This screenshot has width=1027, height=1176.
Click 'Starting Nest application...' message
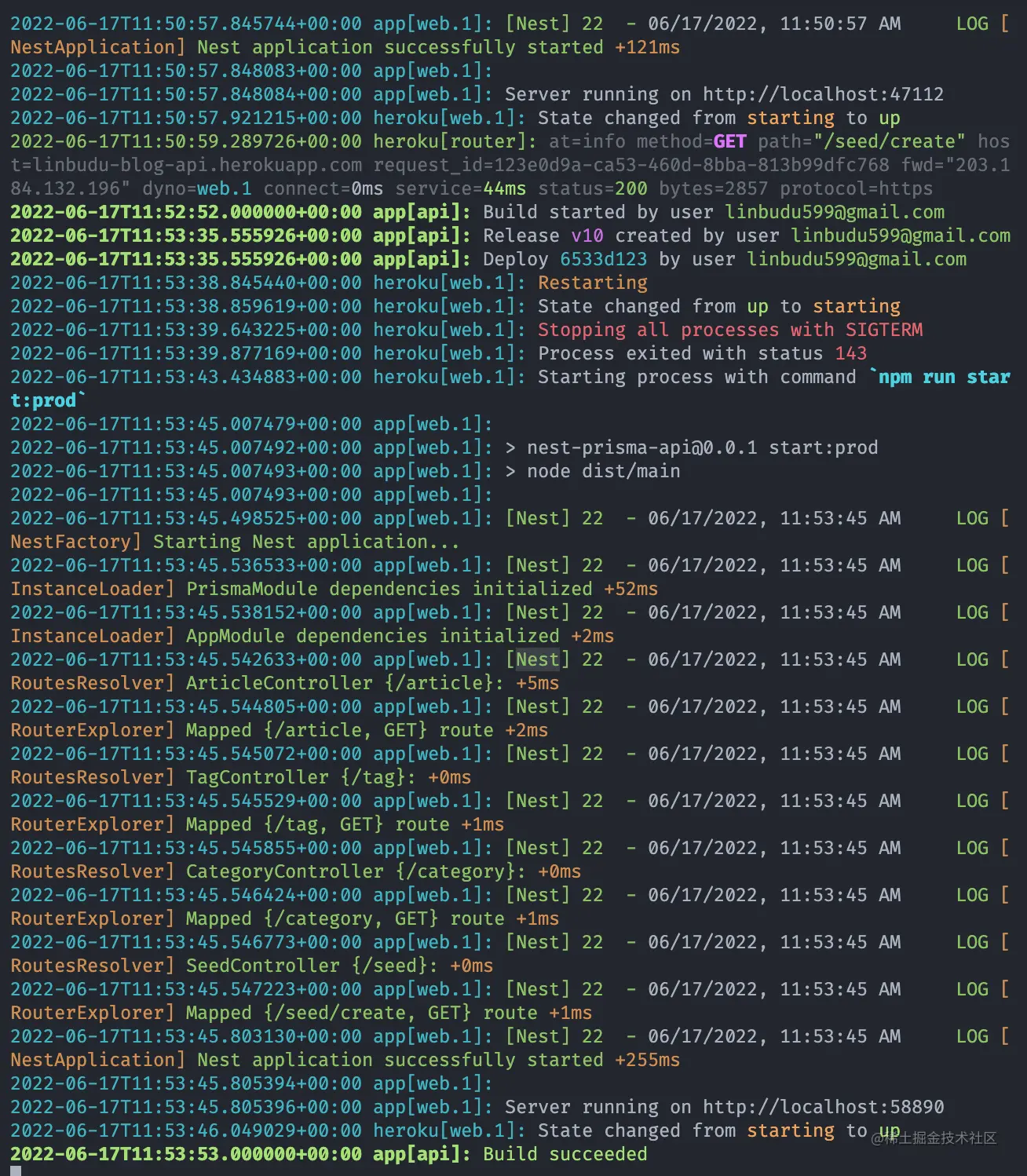[306, 542]
